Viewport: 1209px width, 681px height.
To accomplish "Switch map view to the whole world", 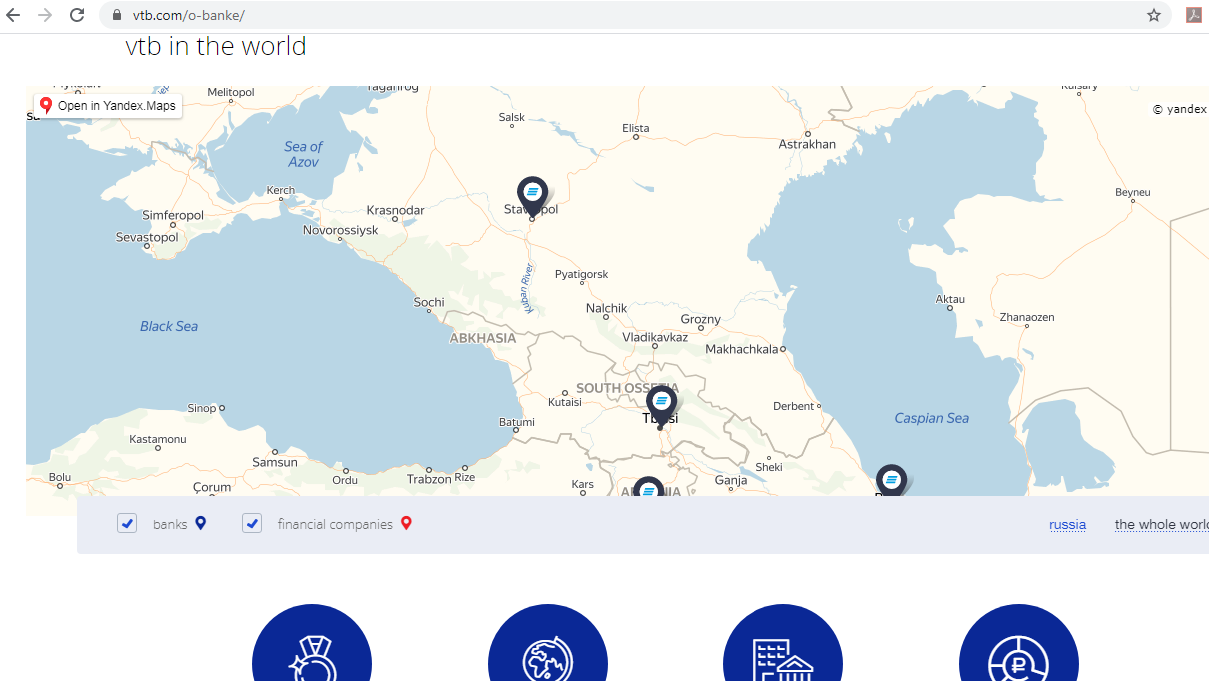I will (x=1161, y=524).
